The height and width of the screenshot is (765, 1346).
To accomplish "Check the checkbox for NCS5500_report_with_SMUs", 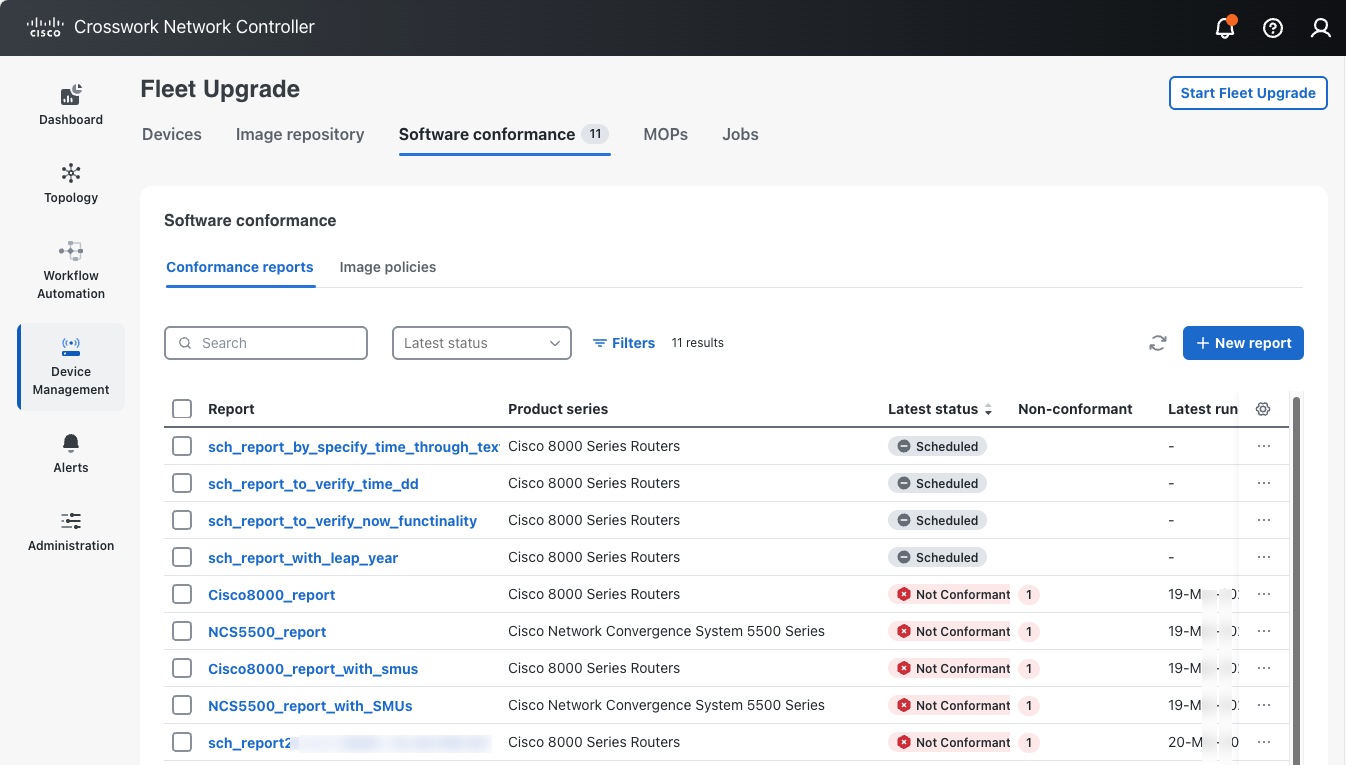I will point(181,705).
